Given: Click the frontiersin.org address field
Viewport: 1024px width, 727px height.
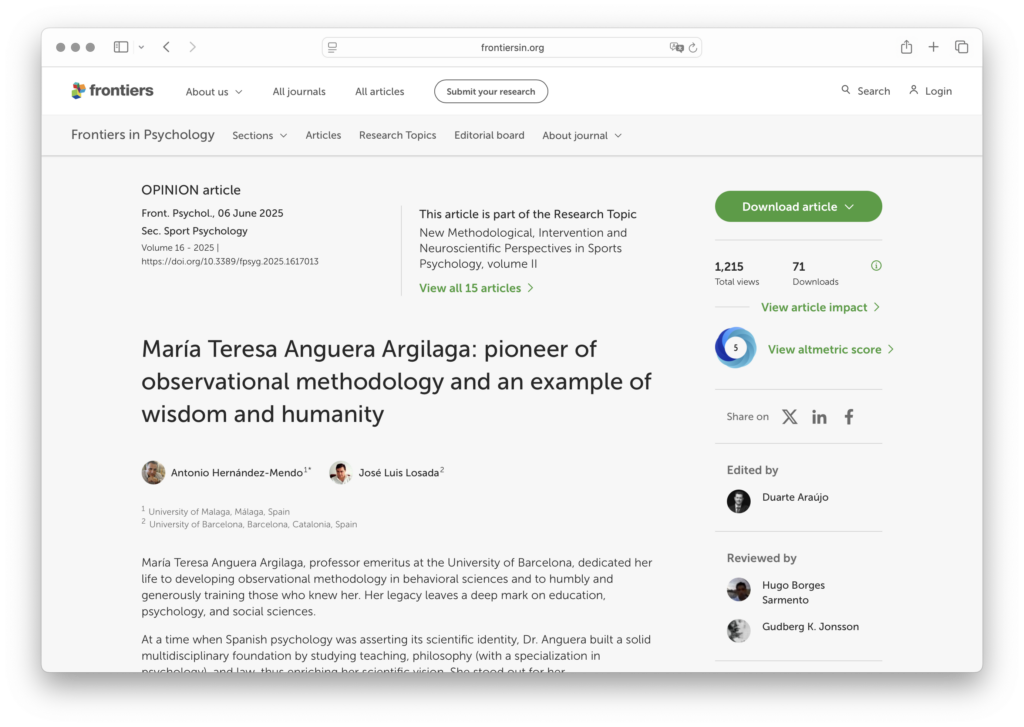Looking at the screenshot, I should pos(512,47).
